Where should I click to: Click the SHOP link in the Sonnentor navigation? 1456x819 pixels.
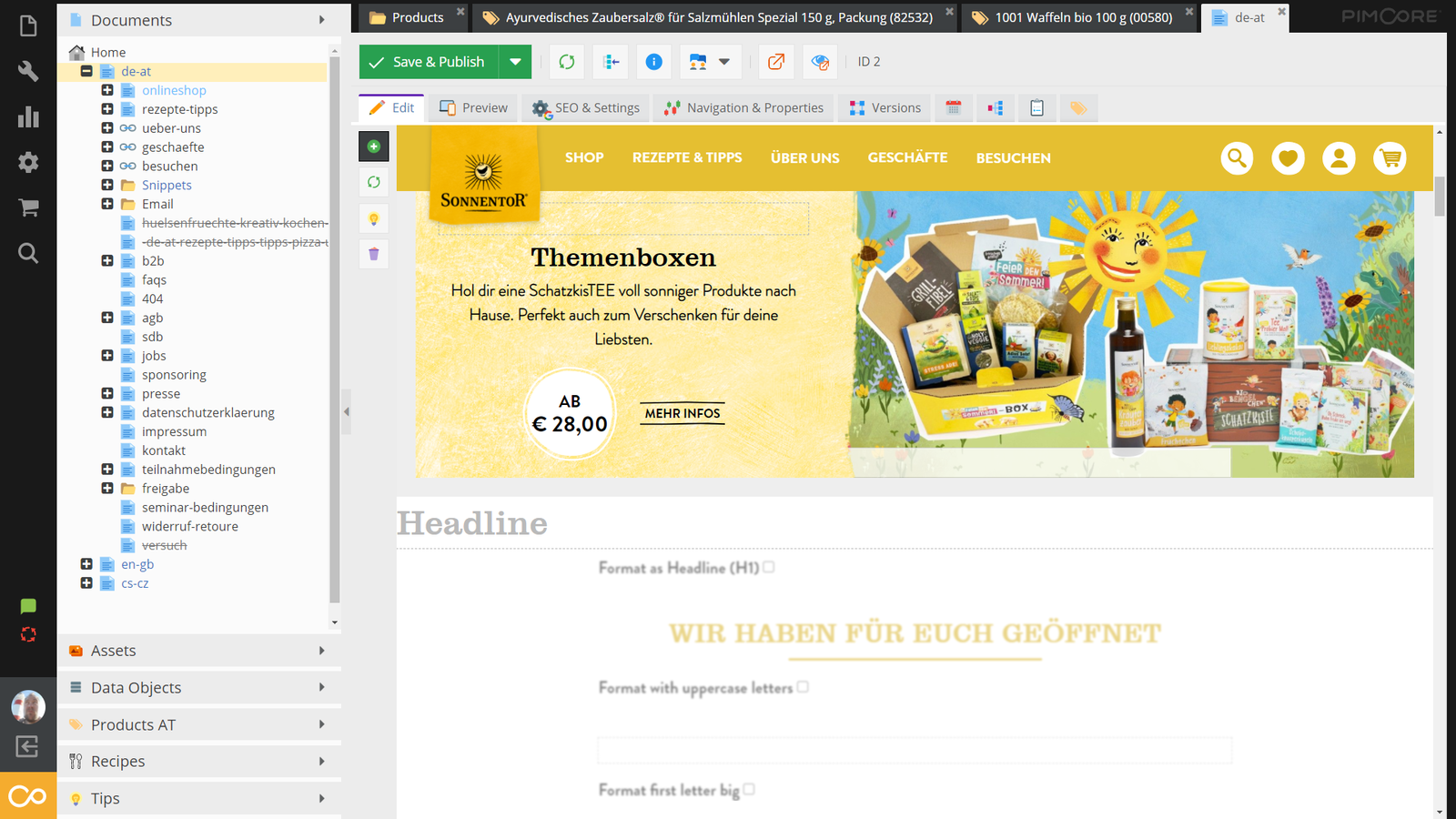[584, 158]
